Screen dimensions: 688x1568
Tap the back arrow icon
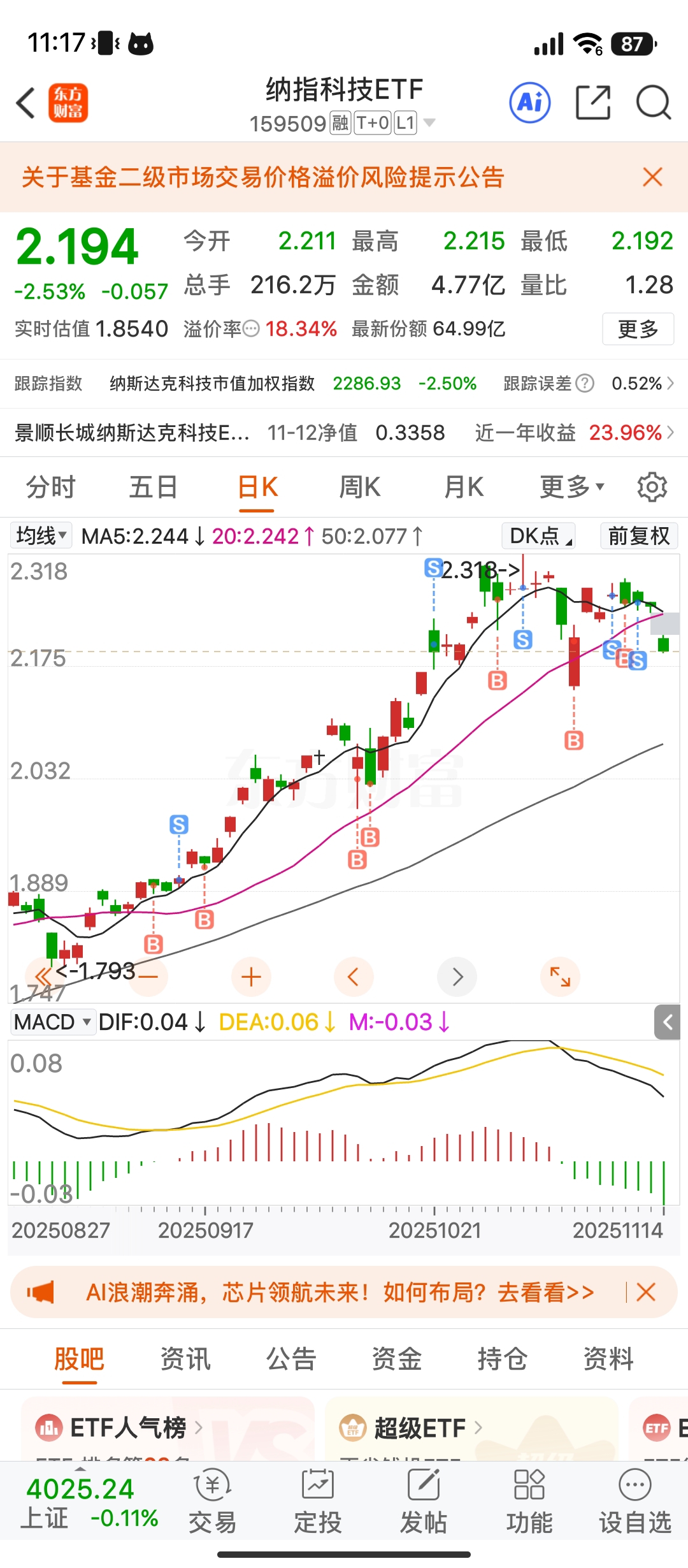click(x=25, y=103)
